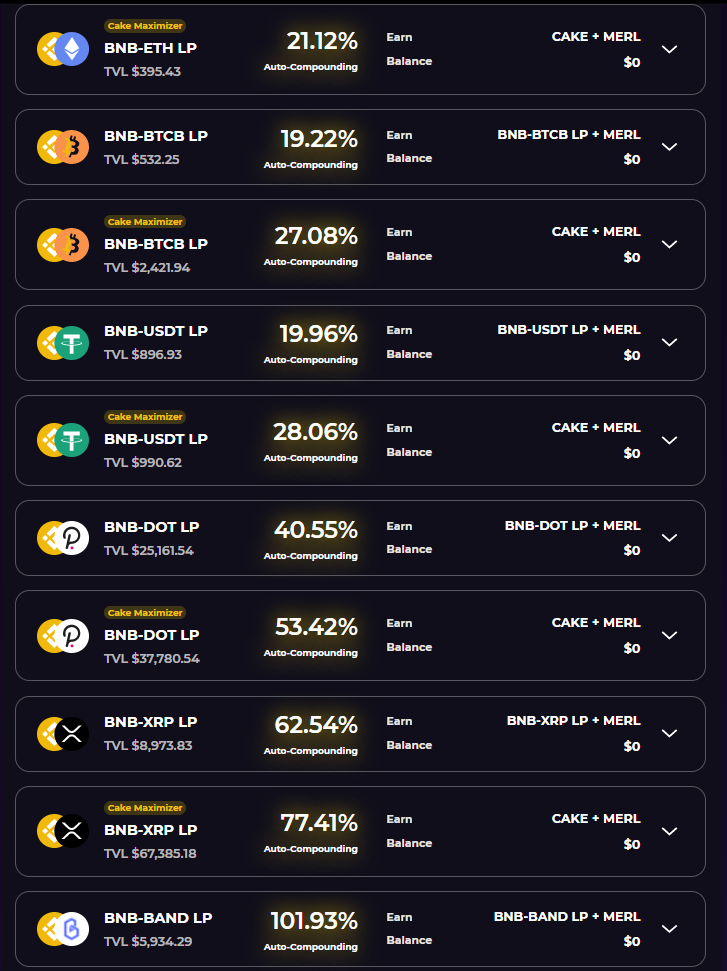Click the BNB-BAND token pair icon
Screen dimensions: 727x971
pyautogui.click(x=63, y=929)
